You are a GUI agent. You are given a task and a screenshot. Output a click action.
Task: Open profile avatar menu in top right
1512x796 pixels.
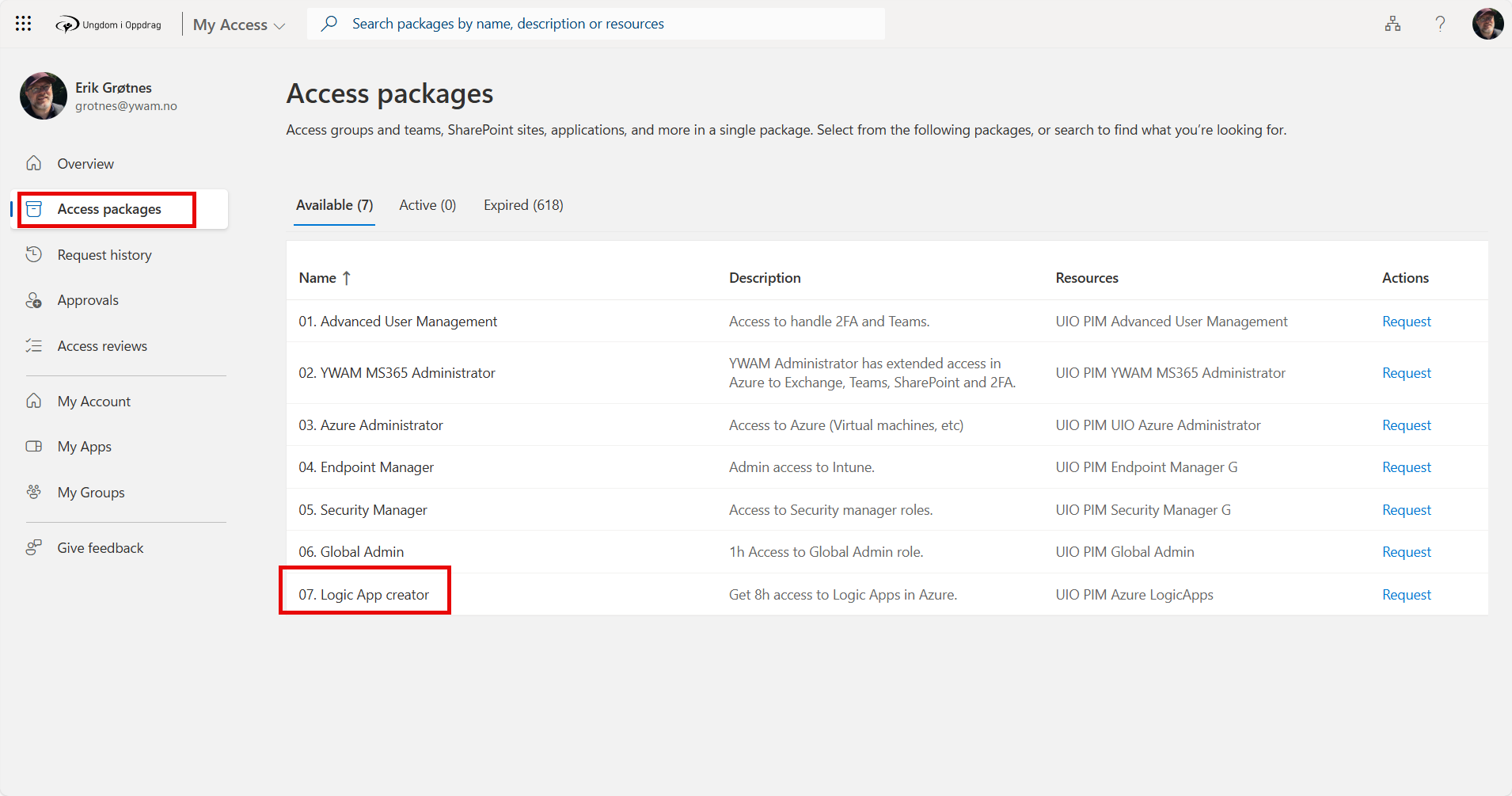point(1487,24)
